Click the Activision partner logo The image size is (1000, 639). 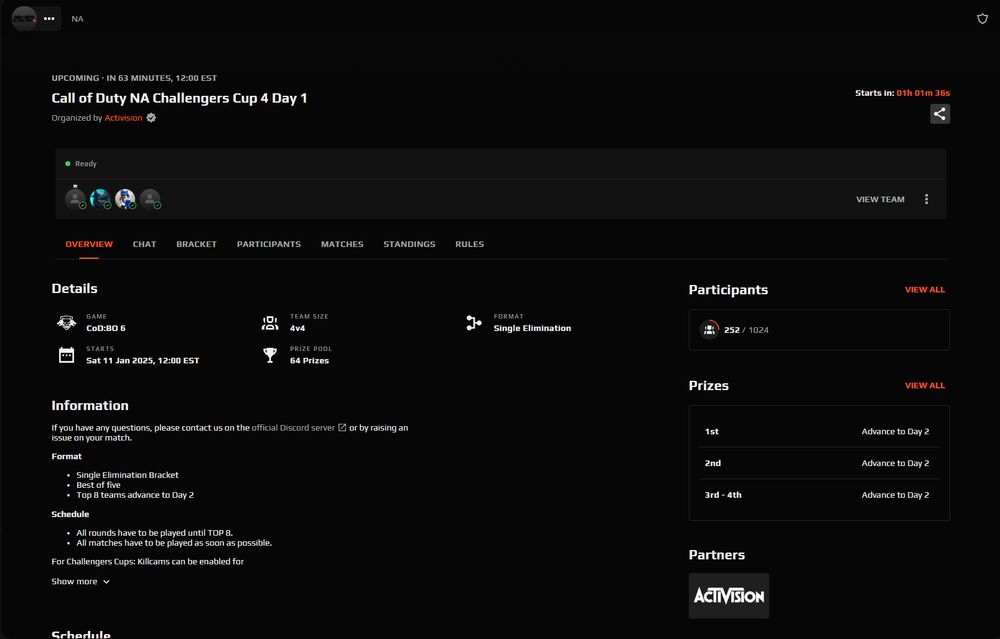point(728,596)
